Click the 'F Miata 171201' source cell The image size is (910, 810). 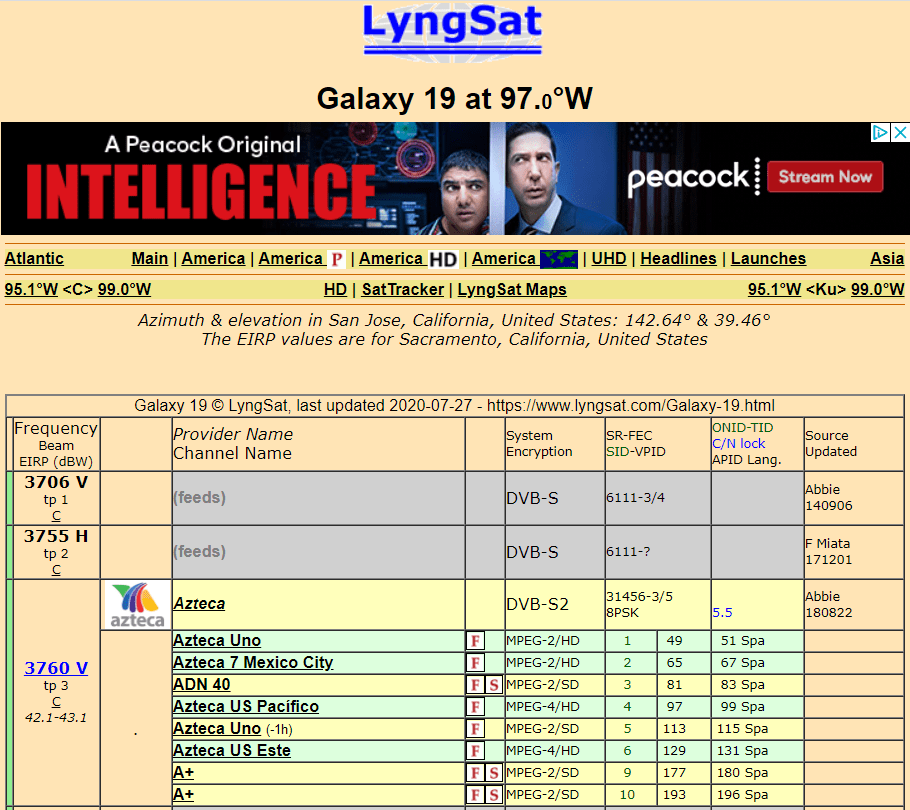pyautogui.click(x=854, y=552)
